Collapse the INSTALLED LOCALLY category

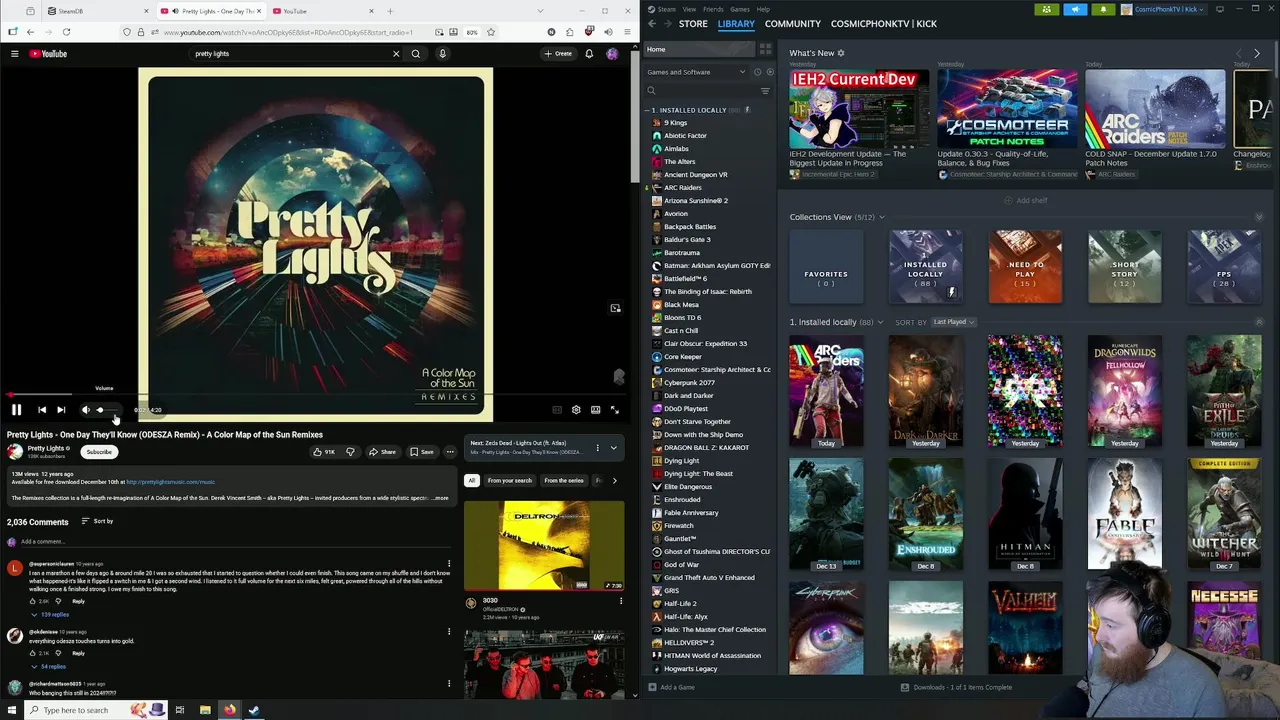[x=648, y=110]
